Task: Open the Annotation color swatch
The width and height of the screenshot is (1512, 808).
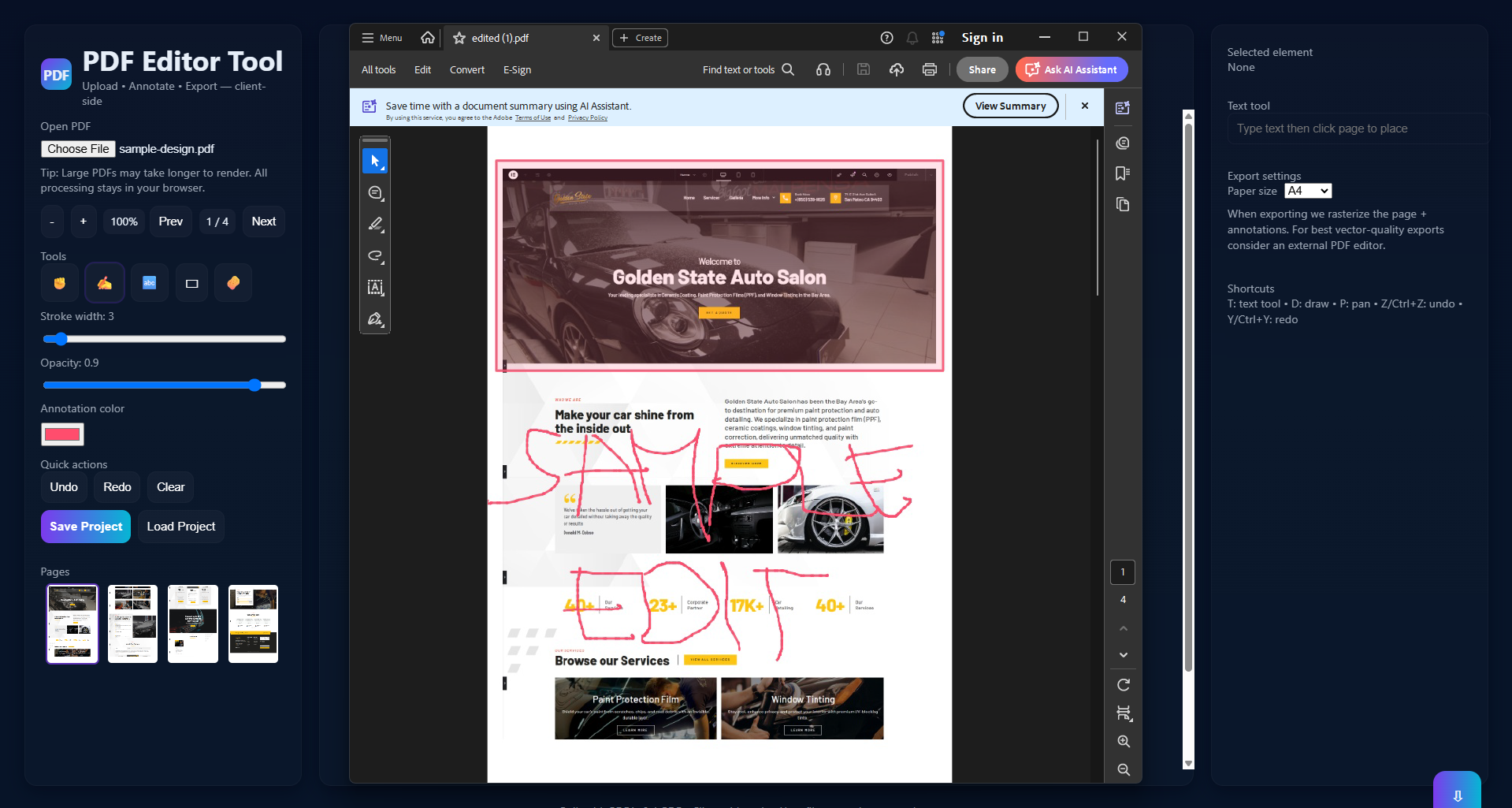Action: pos(62,434)
